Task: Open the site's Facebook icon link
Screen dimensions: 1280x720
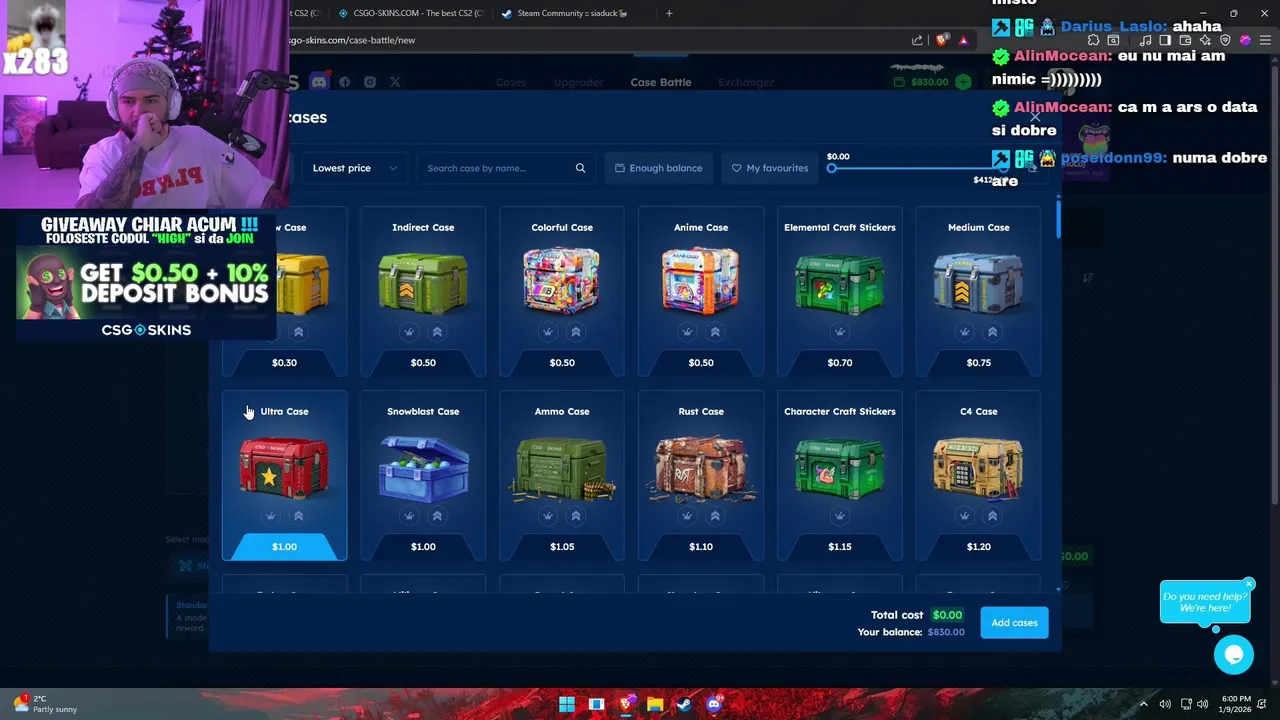Action: [x=345, y=82]
